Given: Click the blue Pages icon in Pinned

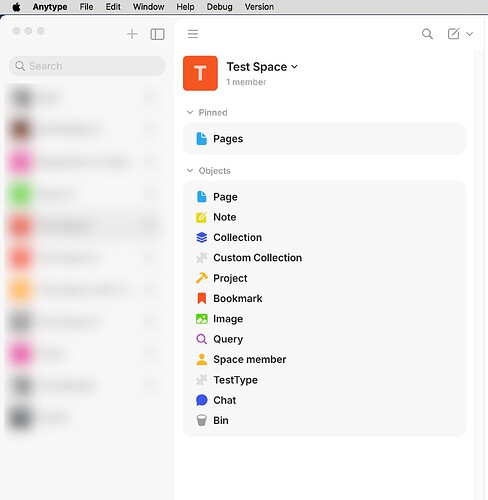Looking at the screenshot, I should [x=201, y=139].
